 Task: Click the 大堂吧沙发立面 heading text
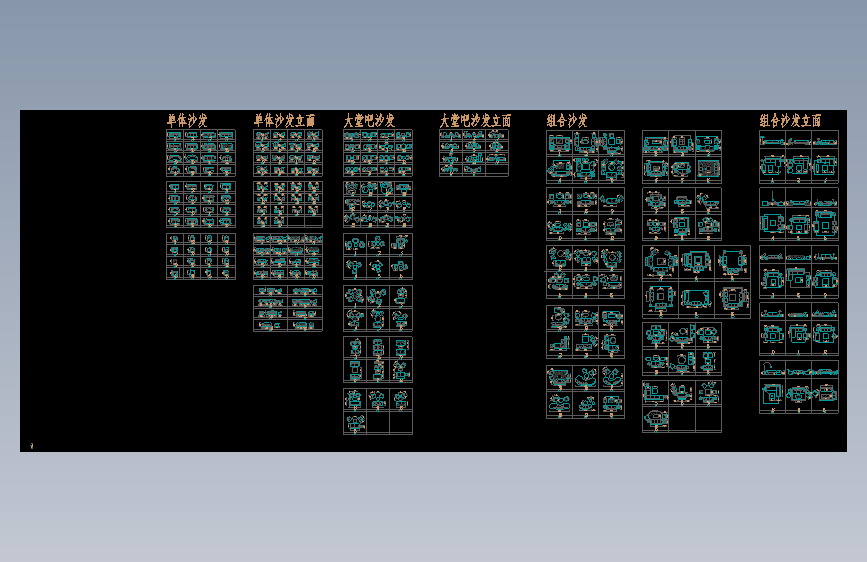click(475, 120)
